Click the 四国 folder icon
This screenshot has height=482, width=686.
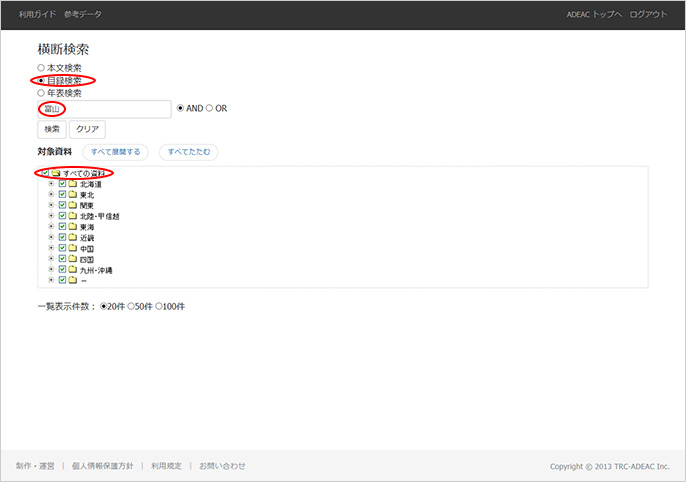click(x=72, y=259)
